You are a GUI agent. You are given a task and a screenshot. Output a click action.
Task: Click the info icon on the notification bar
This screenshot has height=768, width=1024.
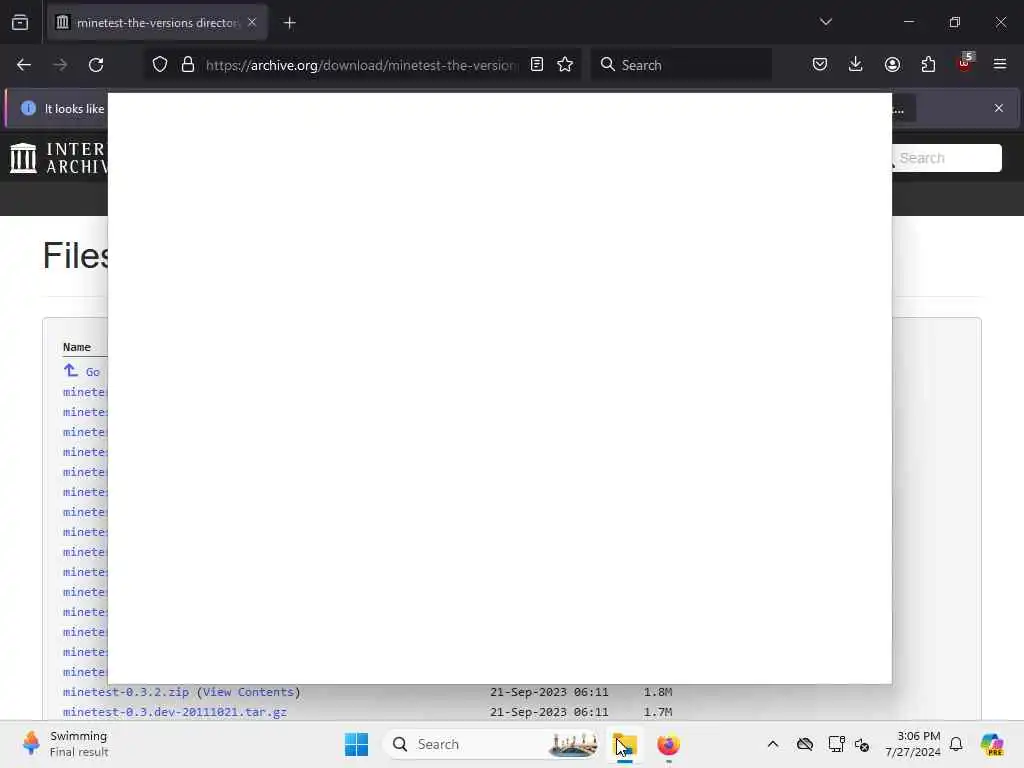pos(28,108)
